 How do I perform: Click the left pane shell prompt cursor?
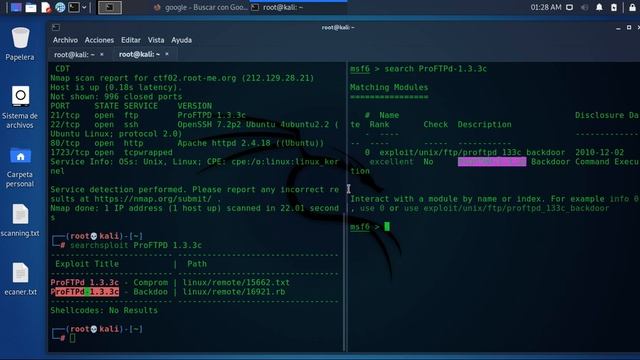72,338
